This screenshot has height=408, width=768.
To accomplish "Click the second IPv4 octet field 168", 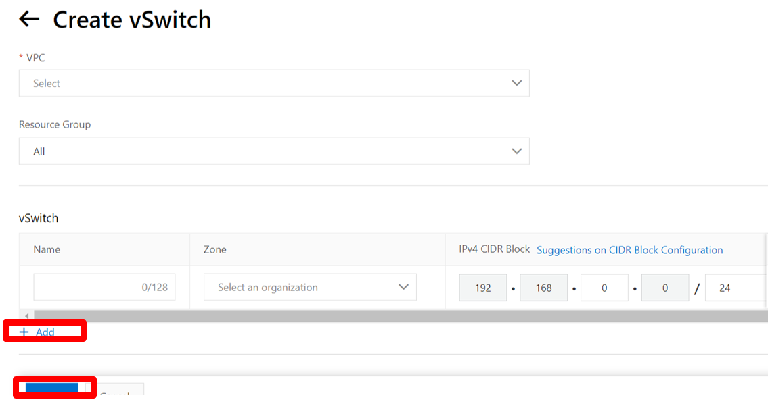I will point(545,288).
